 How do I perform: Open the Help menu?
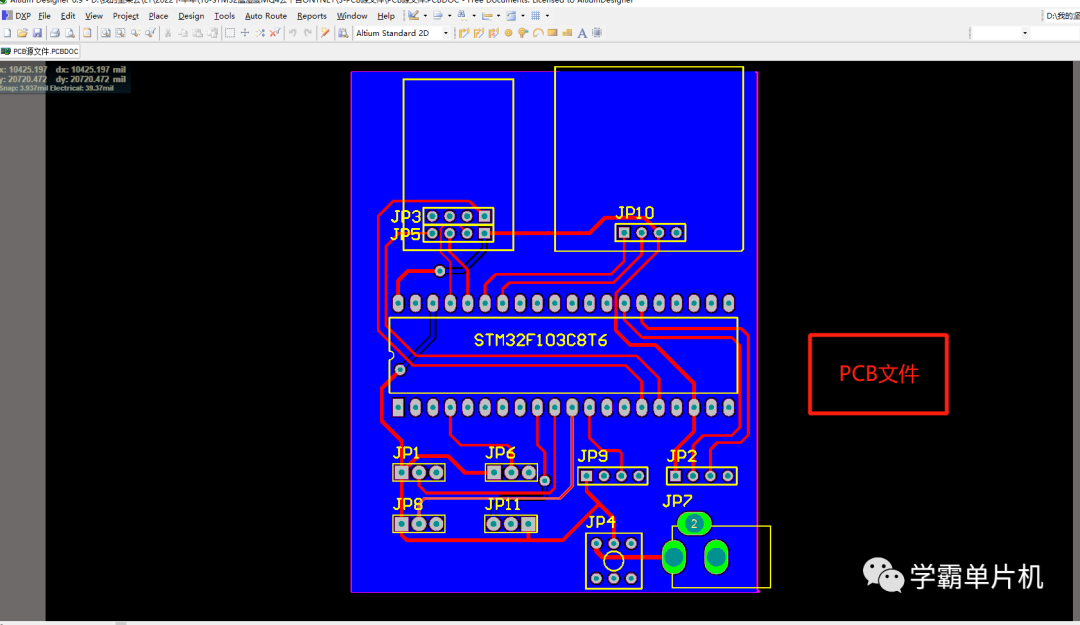[x=386, y=16]
